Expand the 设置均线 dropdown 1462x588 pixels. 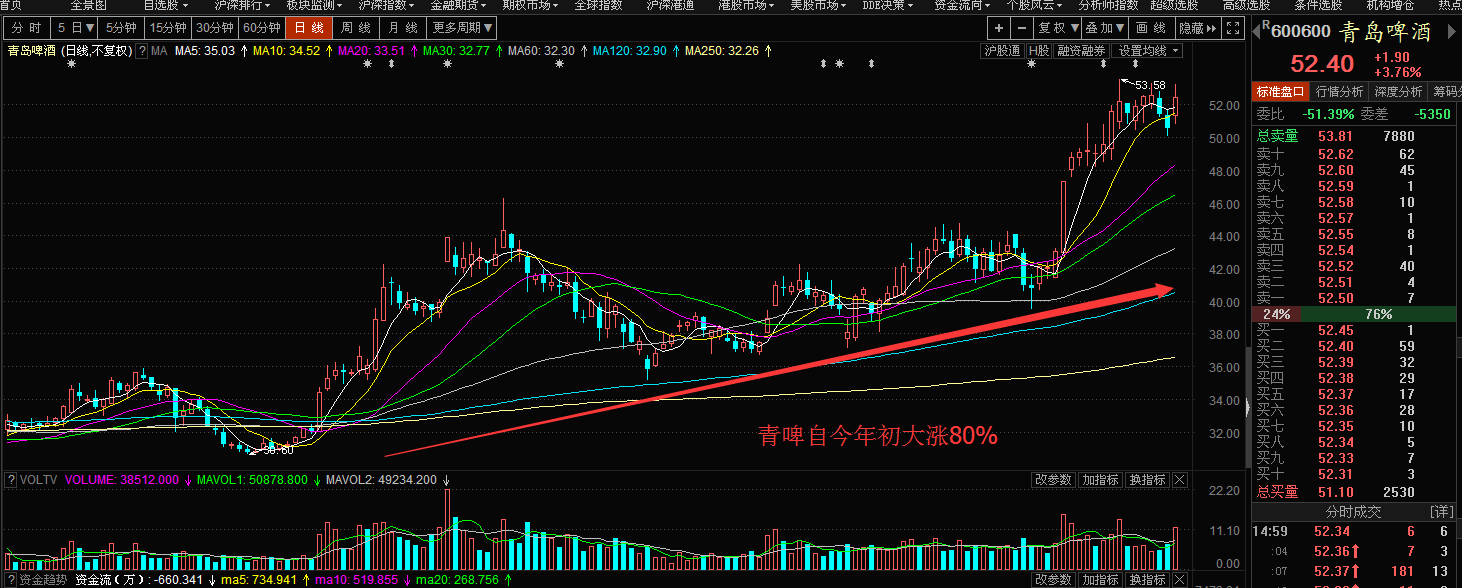click(1148, 50)
